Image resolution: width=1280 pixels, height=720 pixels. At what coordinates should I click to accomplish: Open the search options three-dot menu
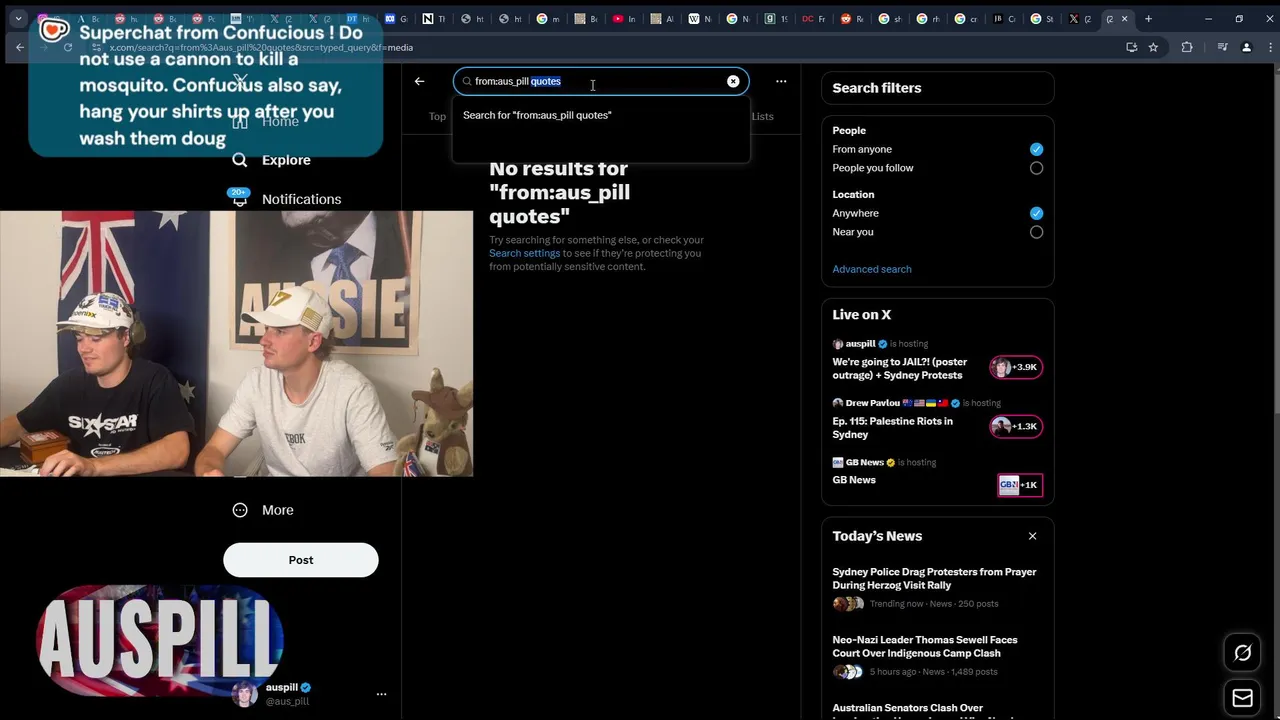(x=781, y=81)
